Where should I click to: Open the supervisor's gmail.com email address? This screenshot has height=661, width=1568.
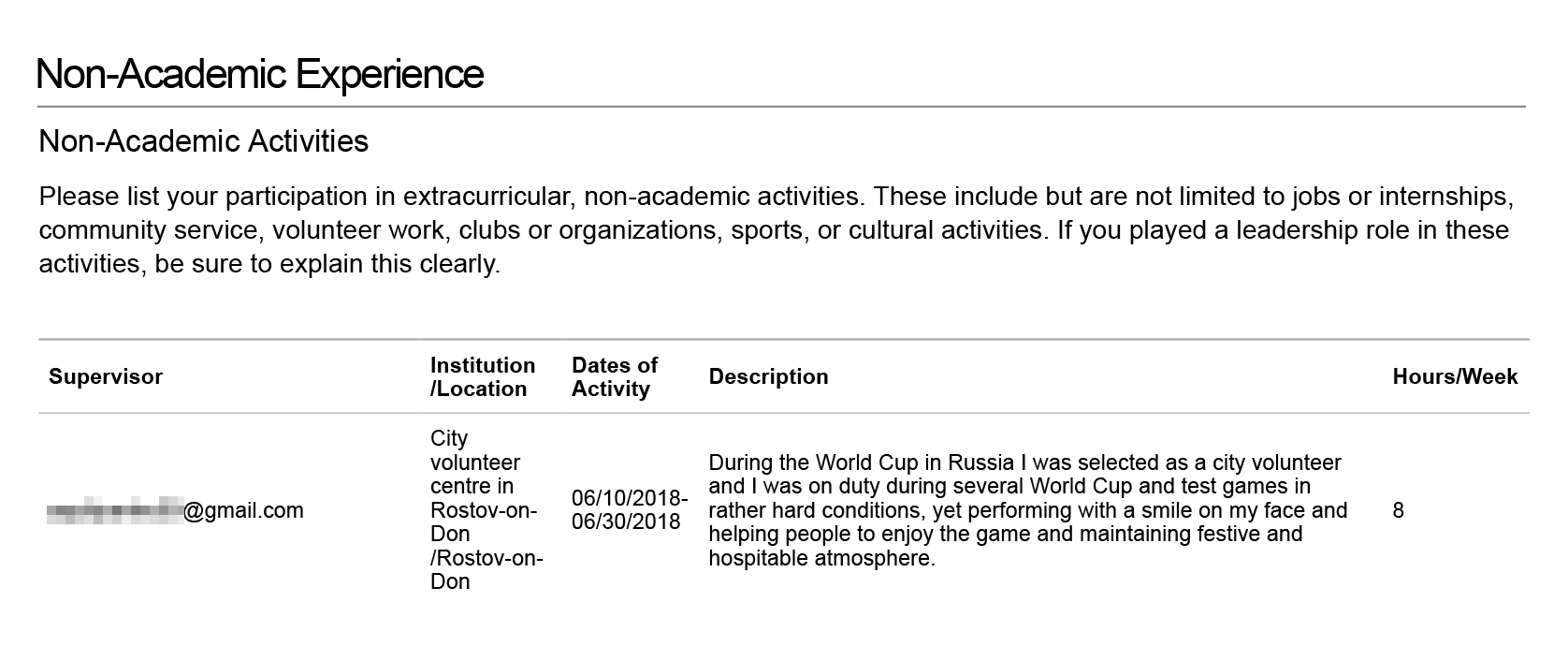coord(175,510)
